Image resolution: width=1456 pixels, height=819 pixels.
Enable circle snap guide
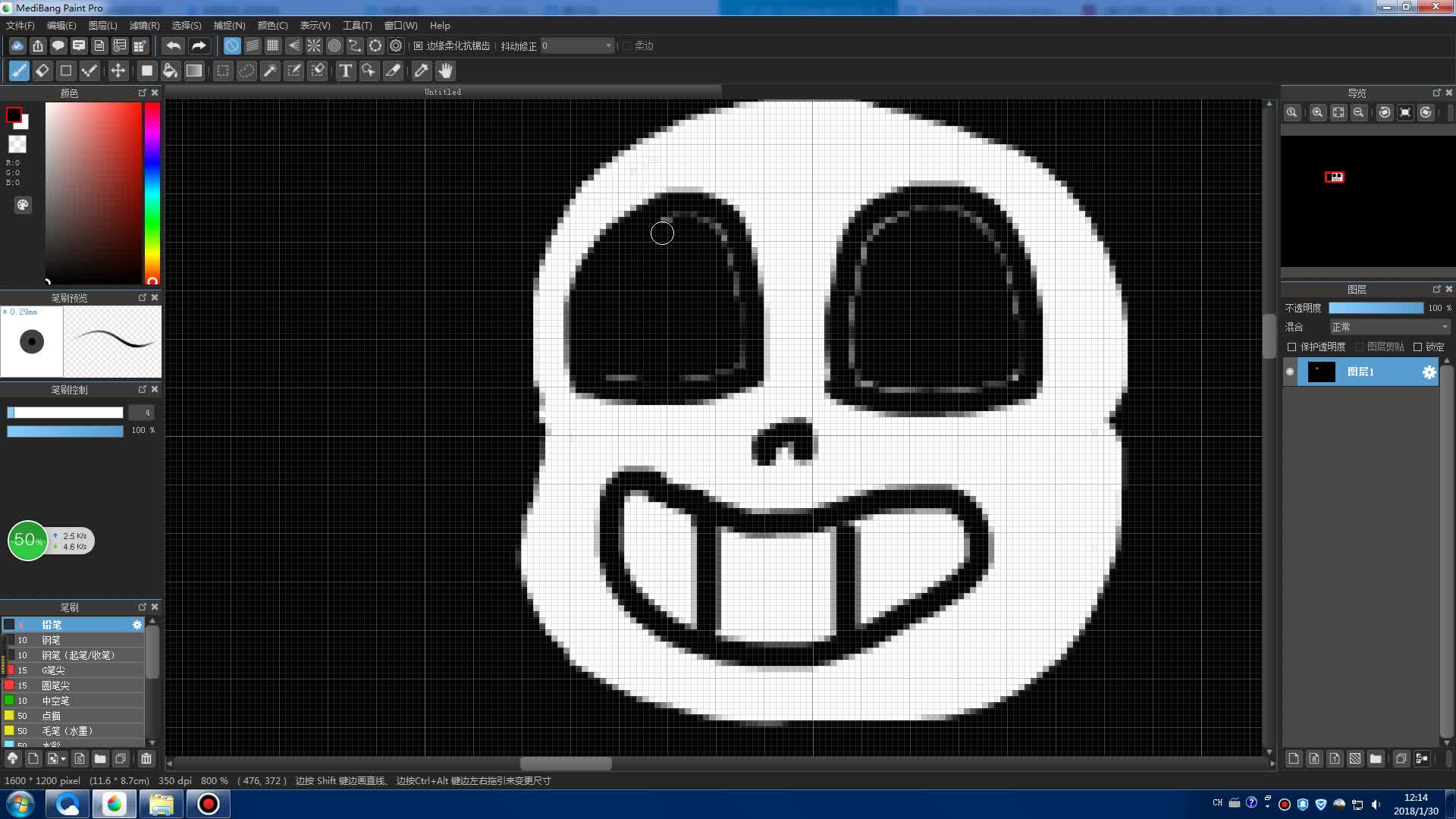coord(334,45)
